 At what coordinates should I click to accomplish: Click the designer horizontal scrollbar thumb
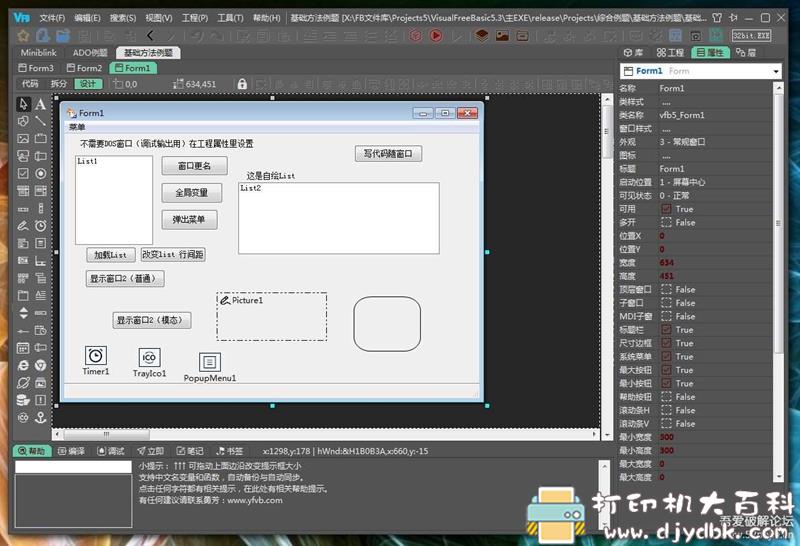[107, 434]
